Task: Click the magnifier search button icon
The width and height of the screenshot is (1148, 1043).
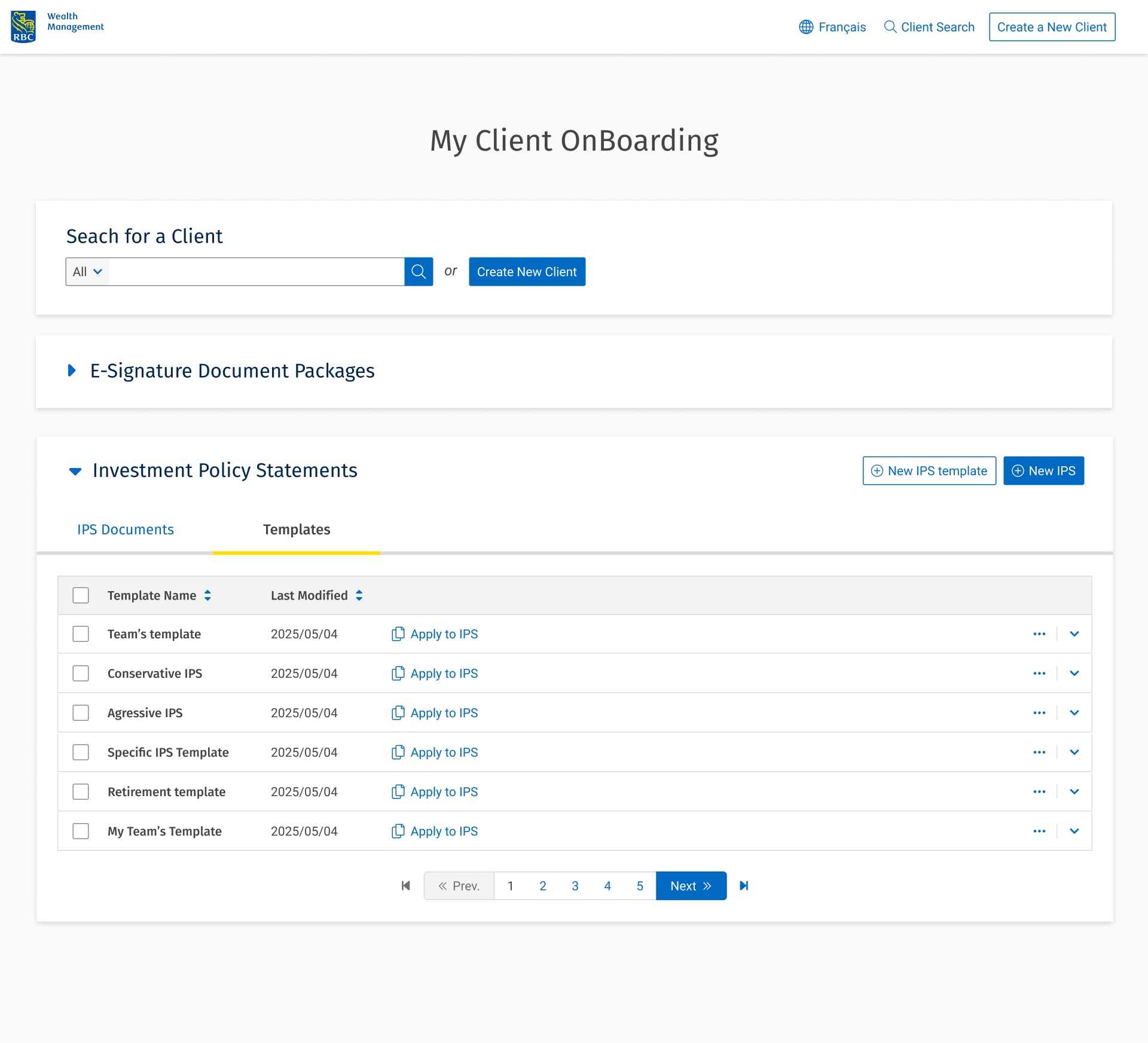Action: [x=419, y=272]
